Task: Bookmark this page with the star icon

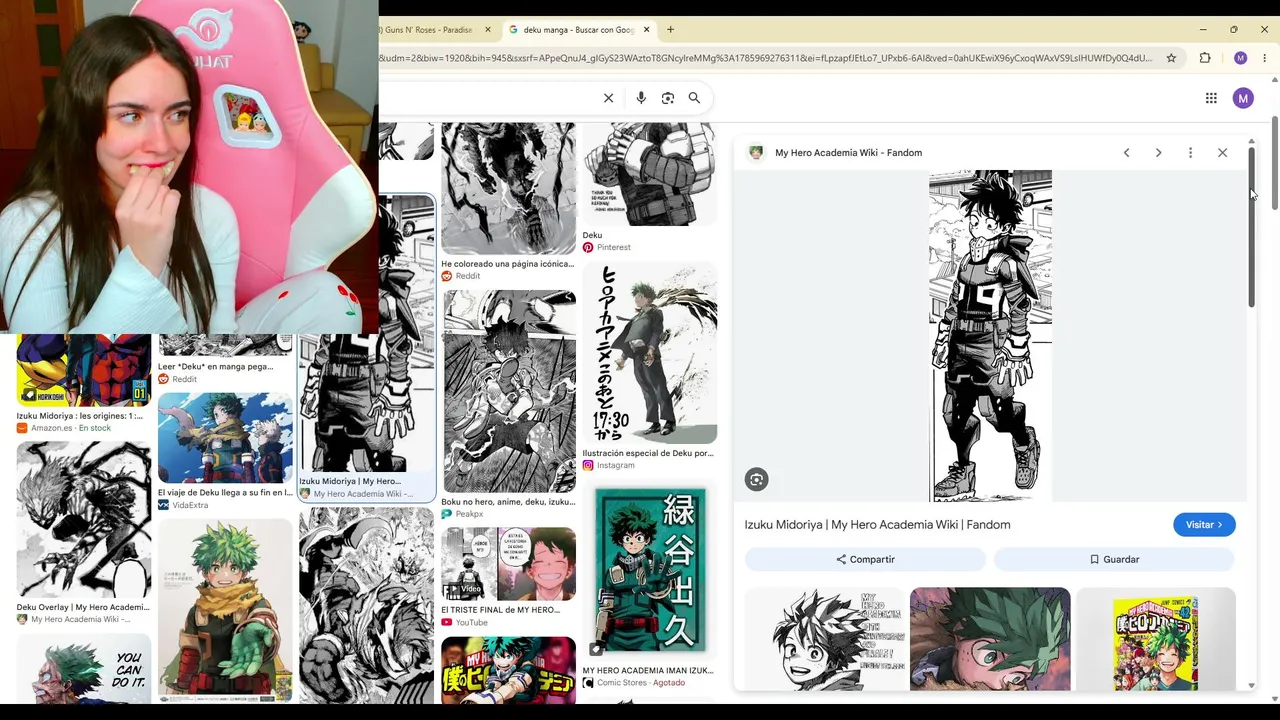Action: (x=1171, y=58)
